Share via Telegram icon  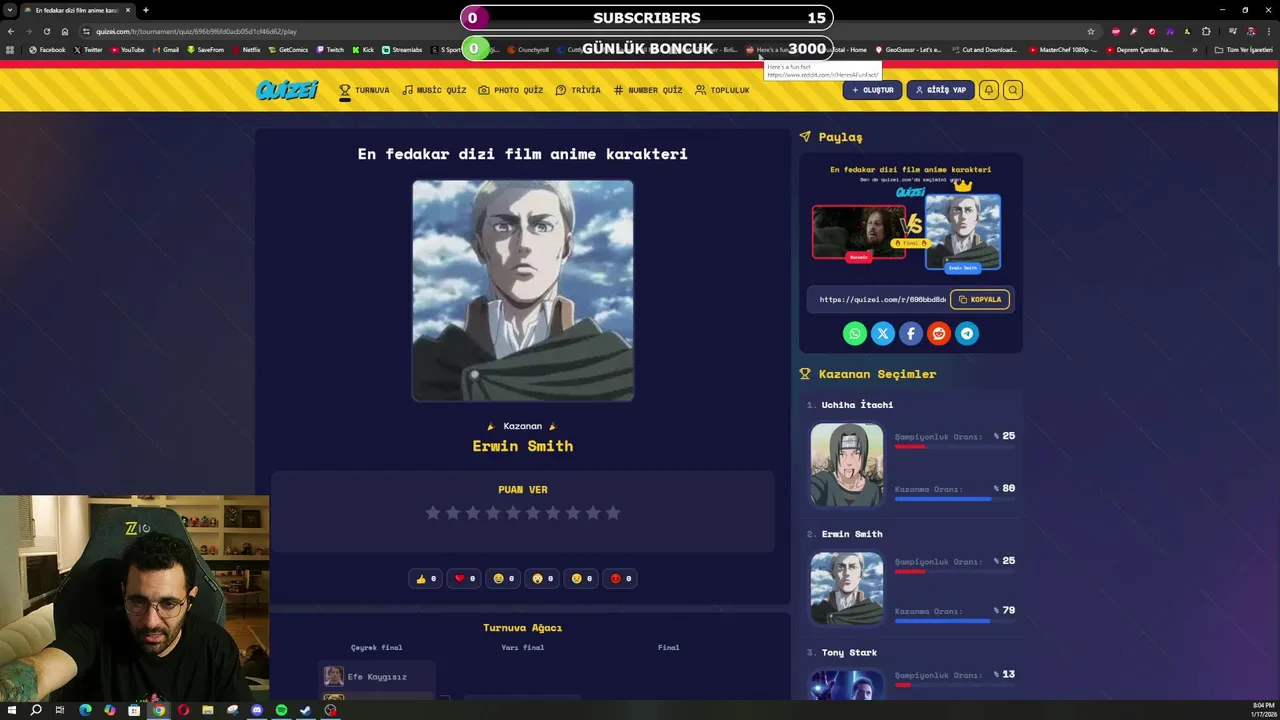(x=967, y=334)
